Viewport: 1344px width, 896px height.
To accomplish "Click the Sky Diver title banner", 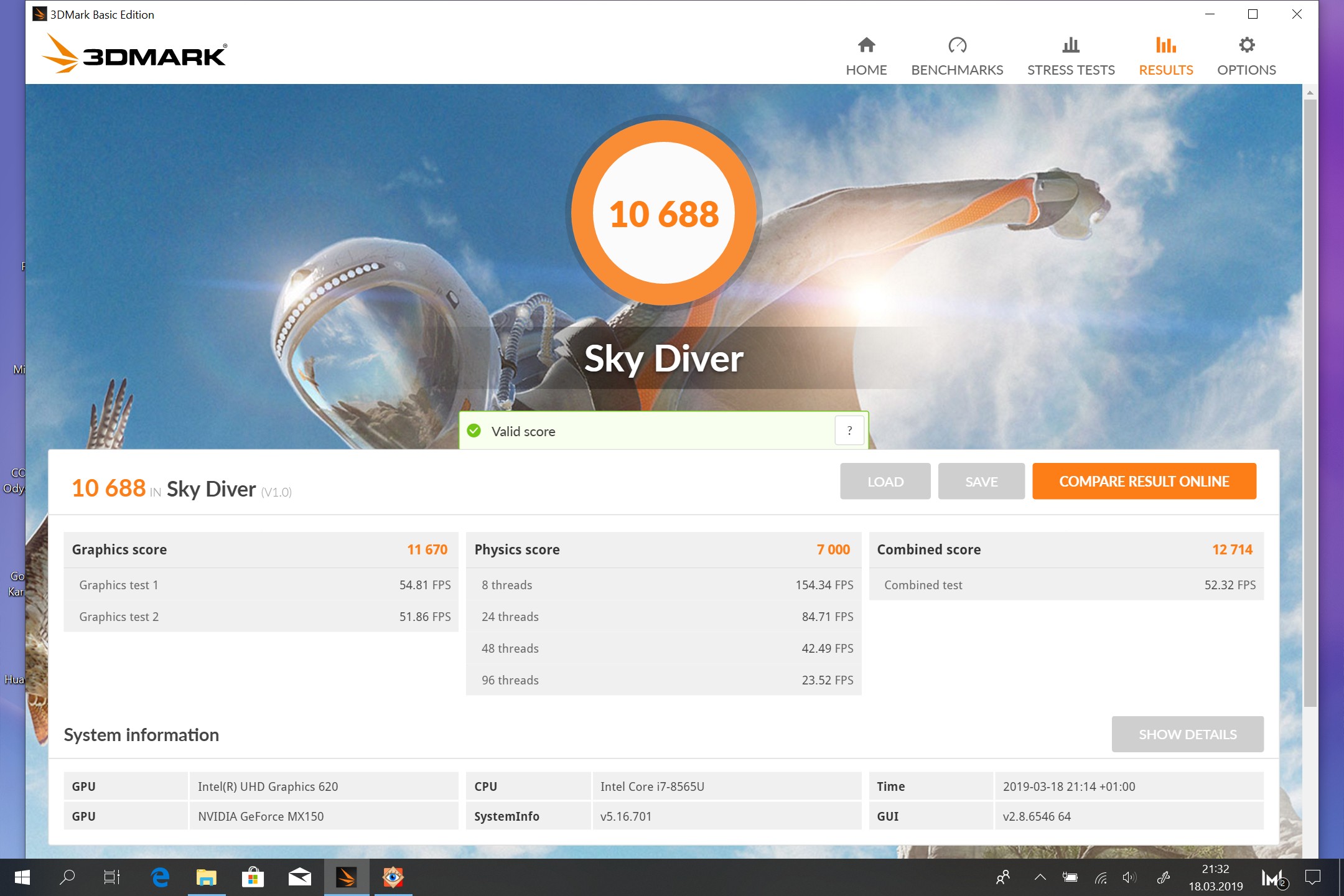I will (x=663, y=358).
